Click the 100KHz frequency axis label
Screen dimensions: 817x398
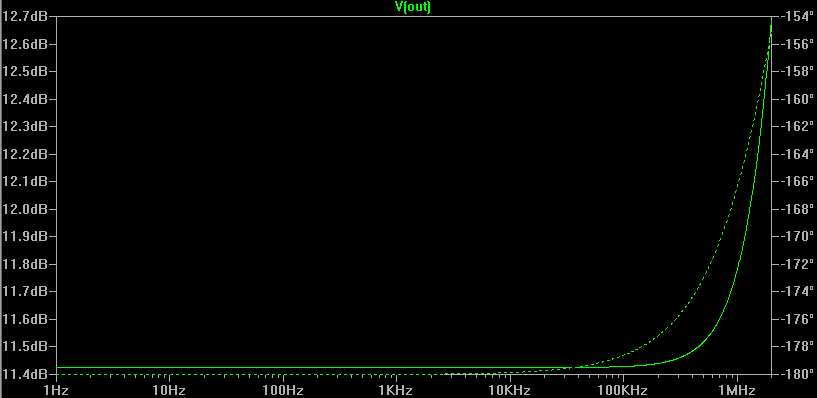[x=623, y=390]
